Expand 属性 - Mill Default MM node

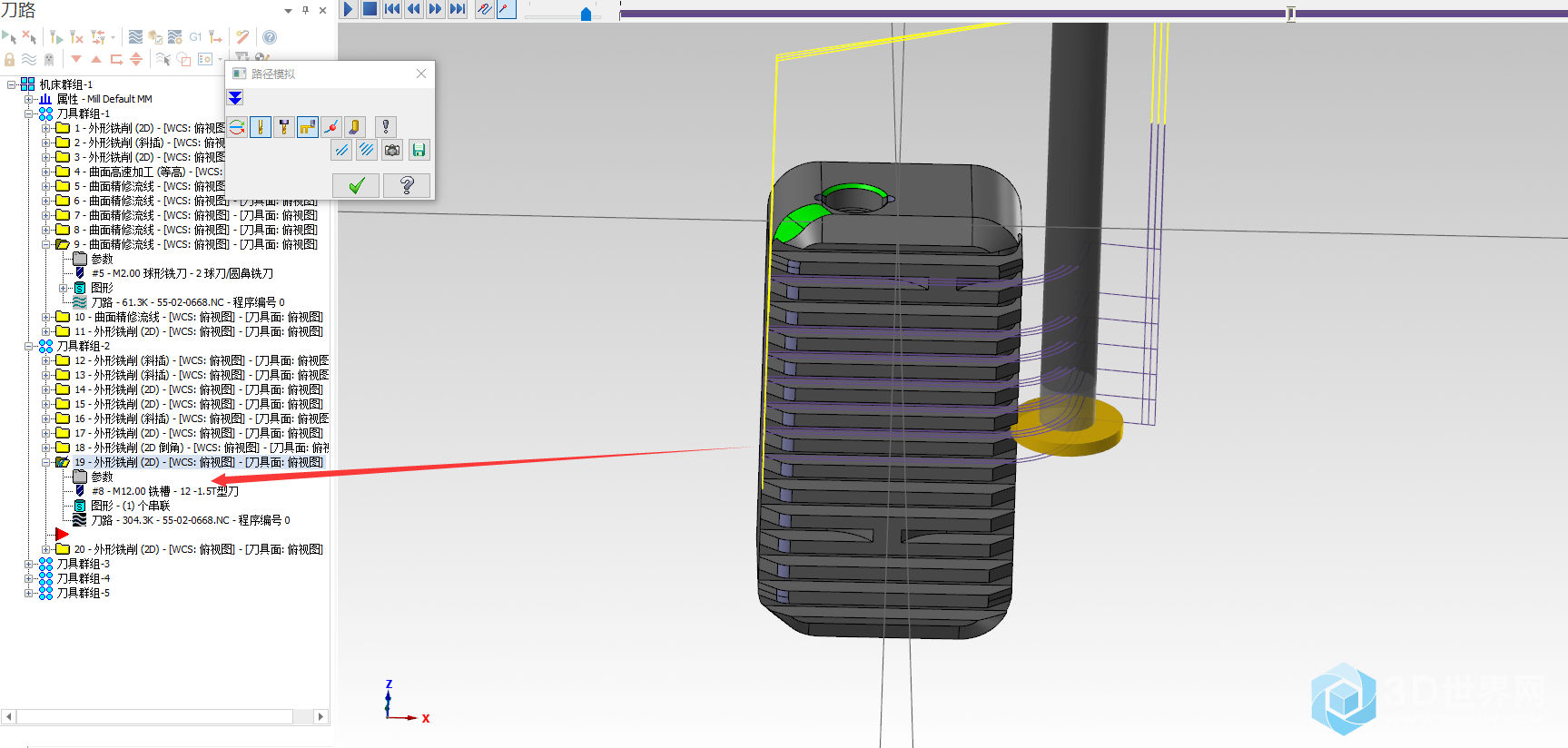[x=28, y=99]
